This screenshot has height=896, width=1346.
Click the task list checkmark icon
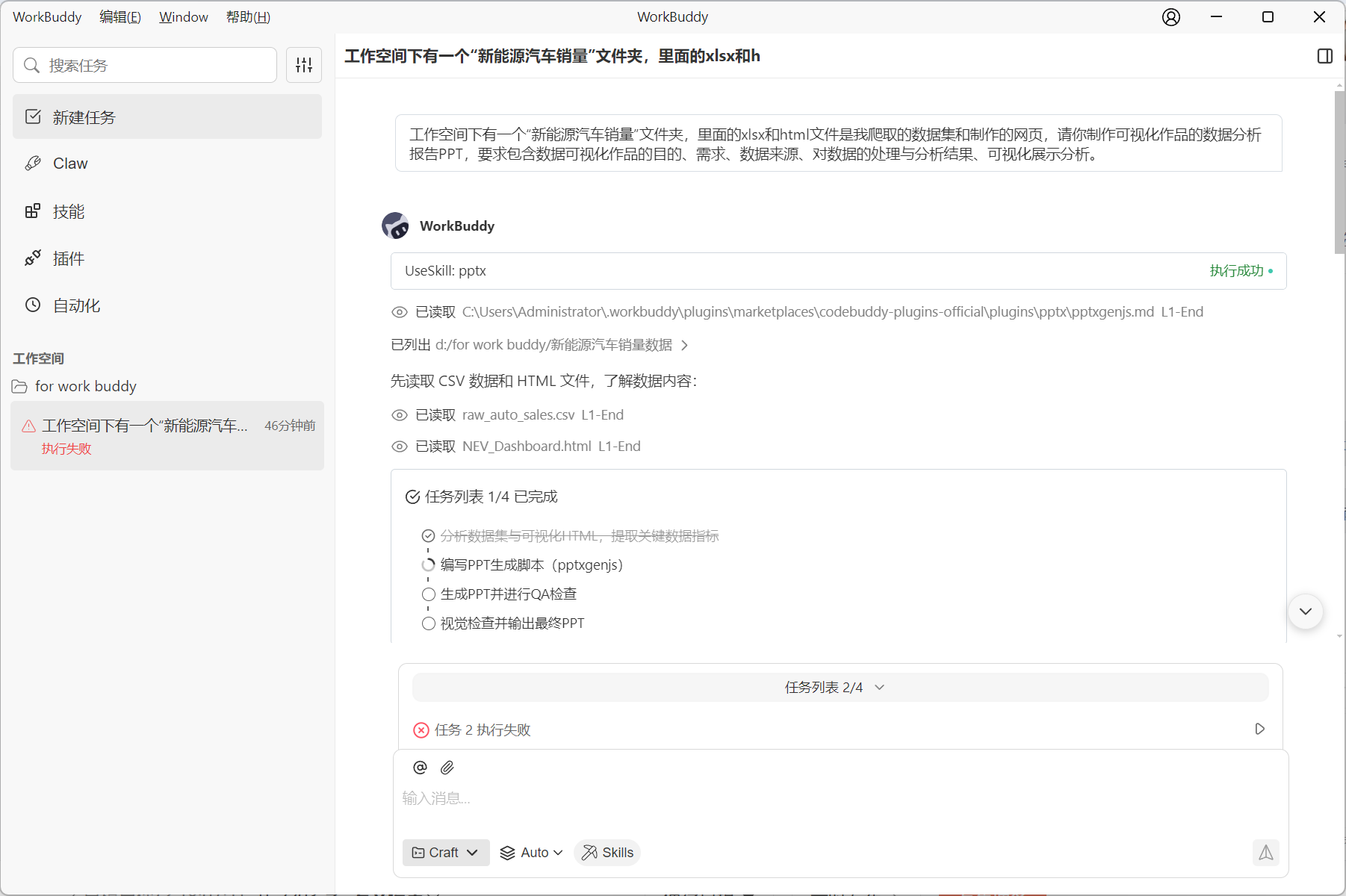(412, 497)
